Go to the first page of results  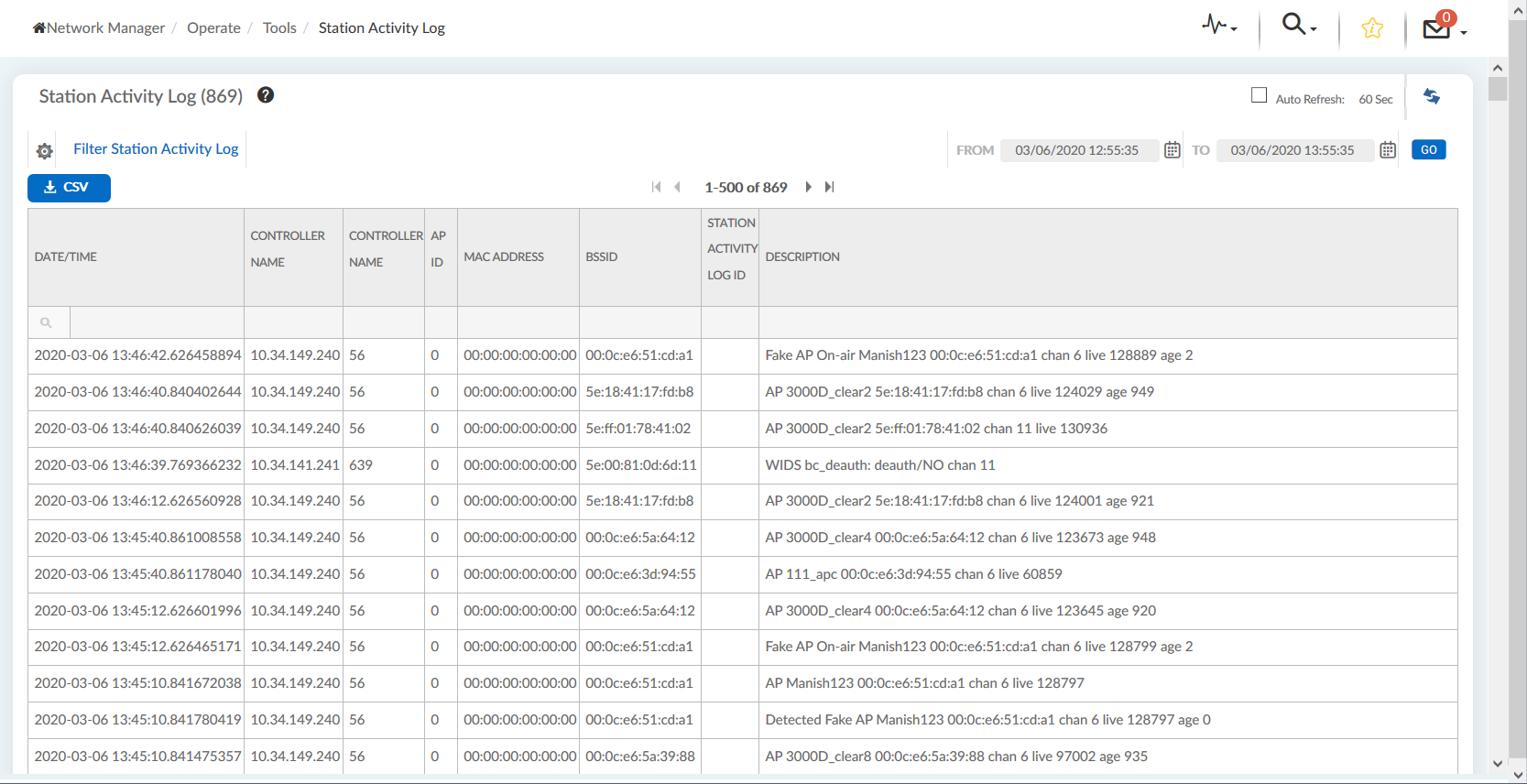(x=656, y=187)
